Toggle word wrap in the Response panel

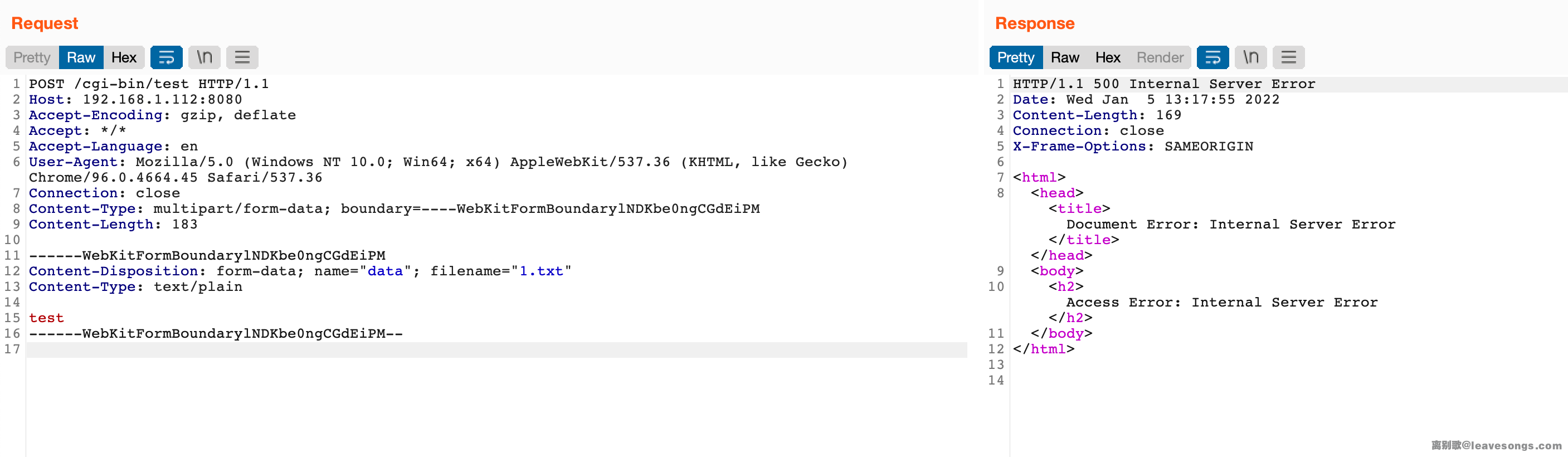coord(1212,57)
